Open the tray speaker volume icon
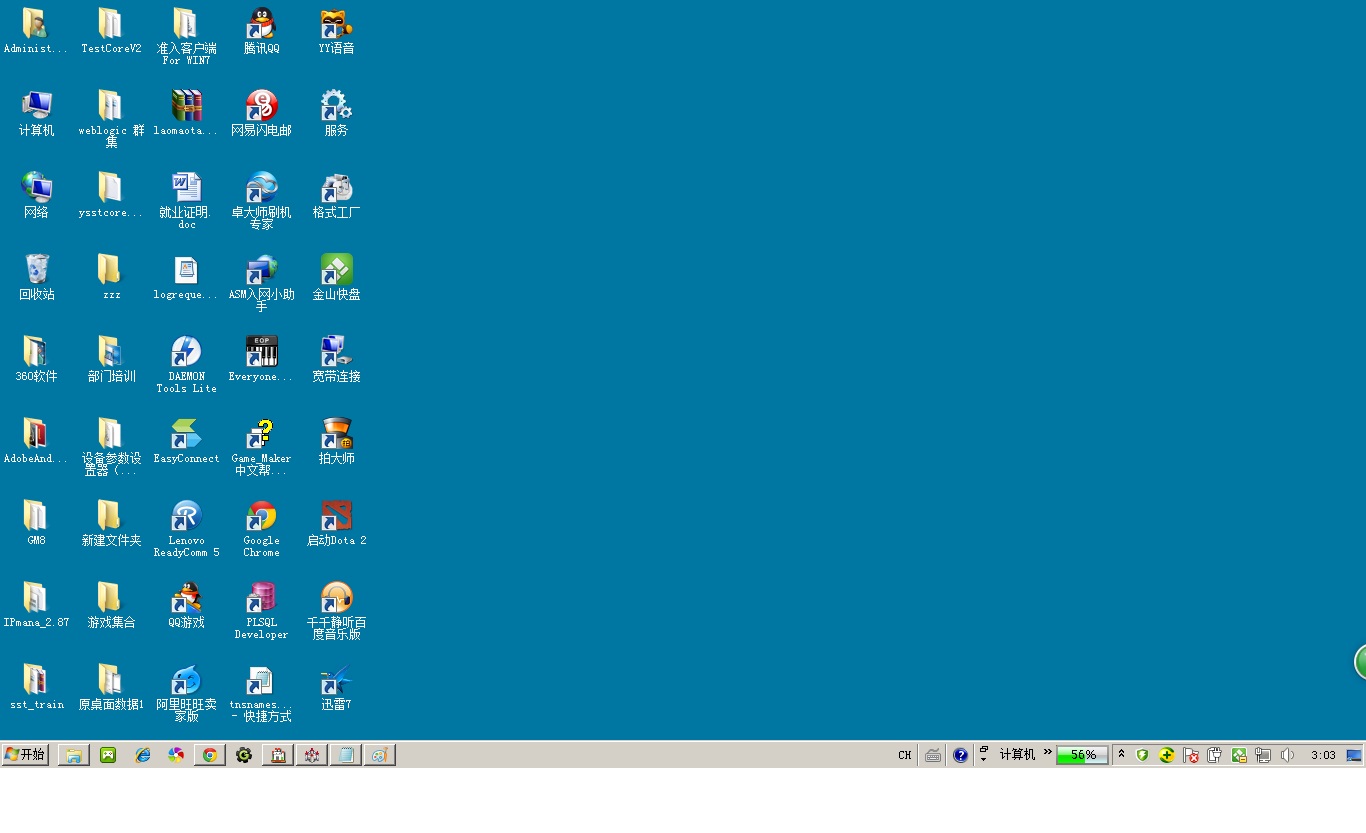 (1288, 755)
